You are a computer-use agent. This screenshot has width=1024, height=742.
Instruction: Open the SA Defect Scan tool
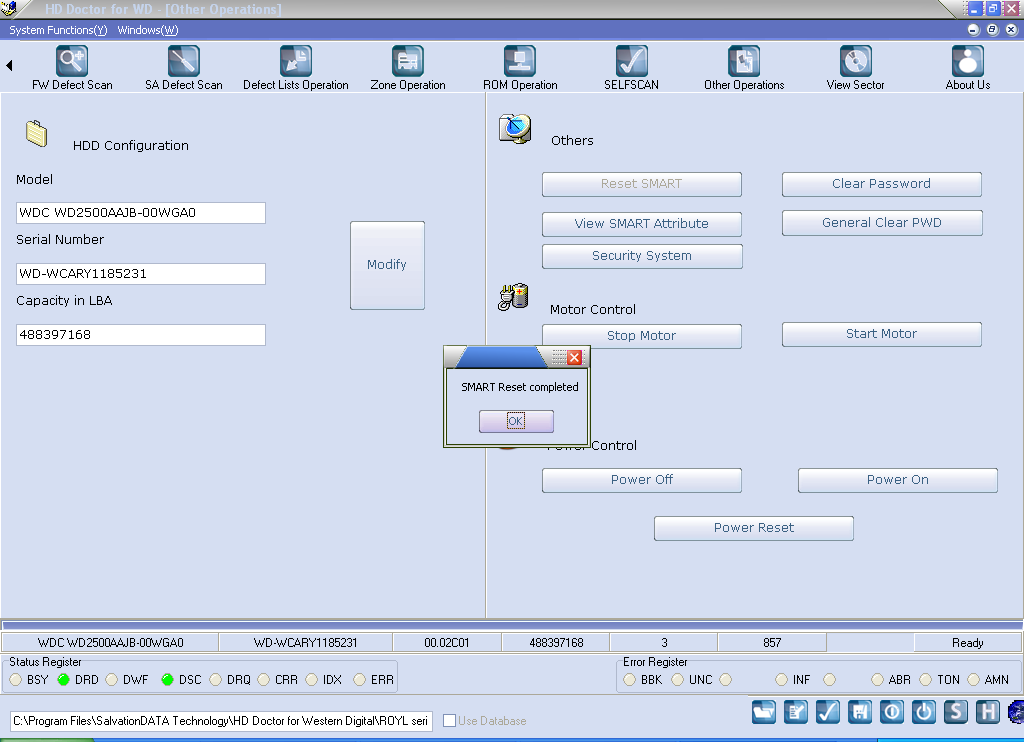click(x=184, y=68)
